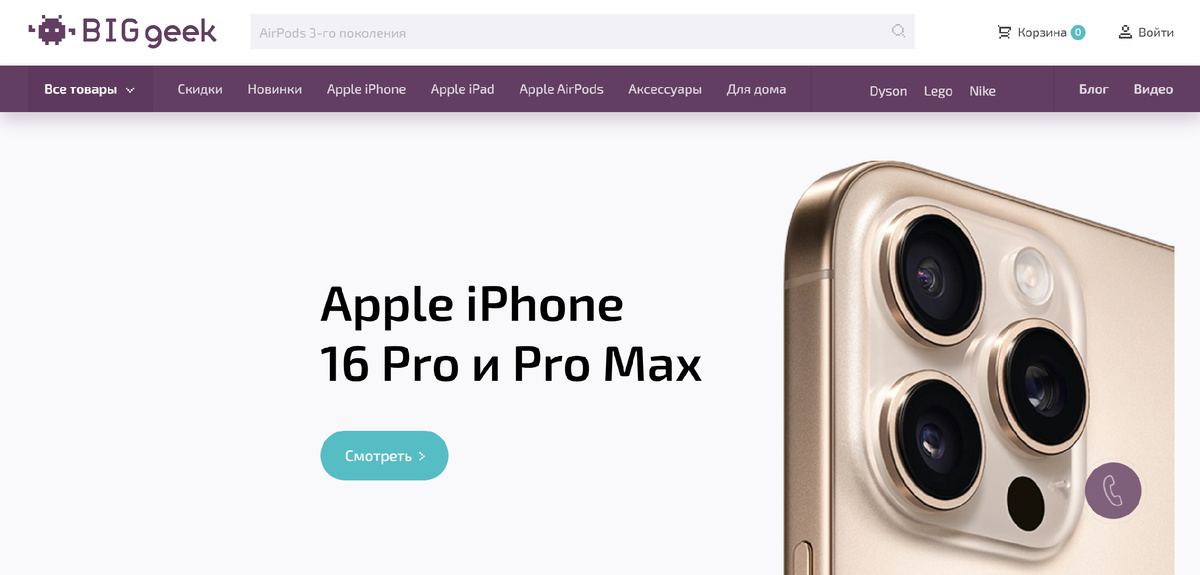Click the AirPods search input field

coord(582,32)
